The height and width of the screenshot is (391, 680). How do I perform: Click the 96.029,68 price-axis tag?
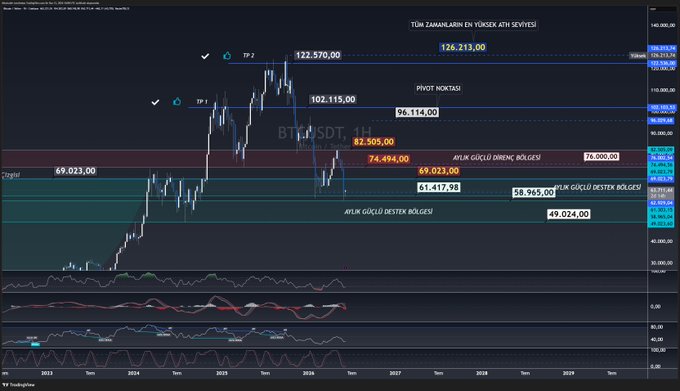pyautogui.click(x=661, y=121)
